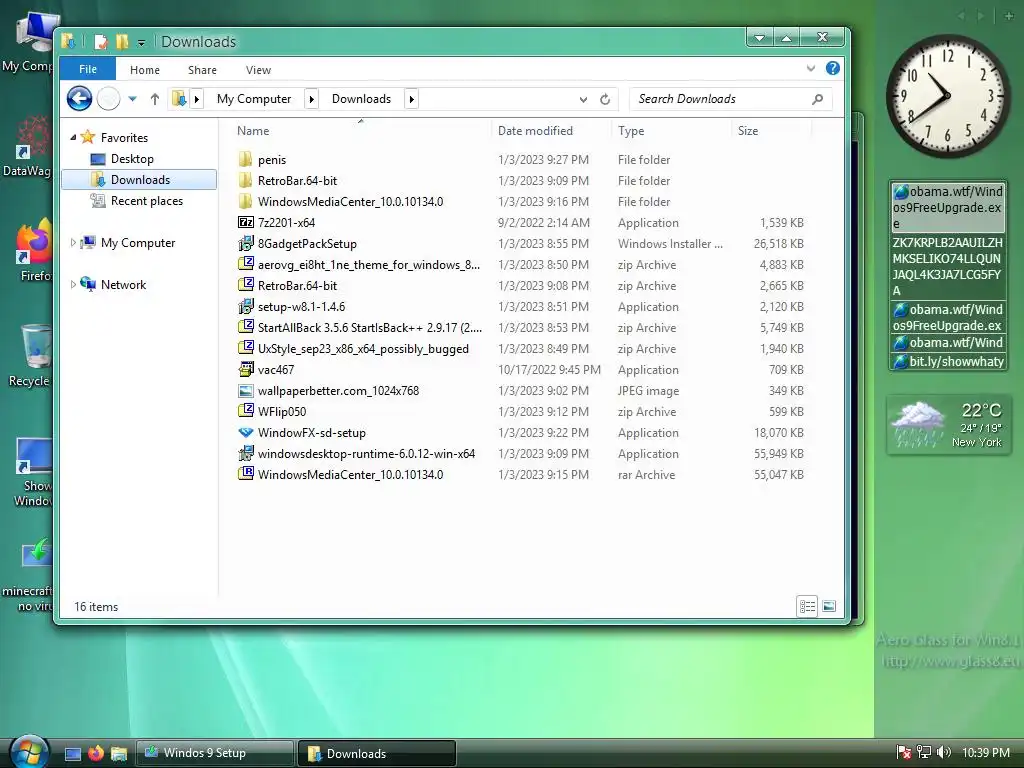Click the Search Downloads field

click(730, 99)
